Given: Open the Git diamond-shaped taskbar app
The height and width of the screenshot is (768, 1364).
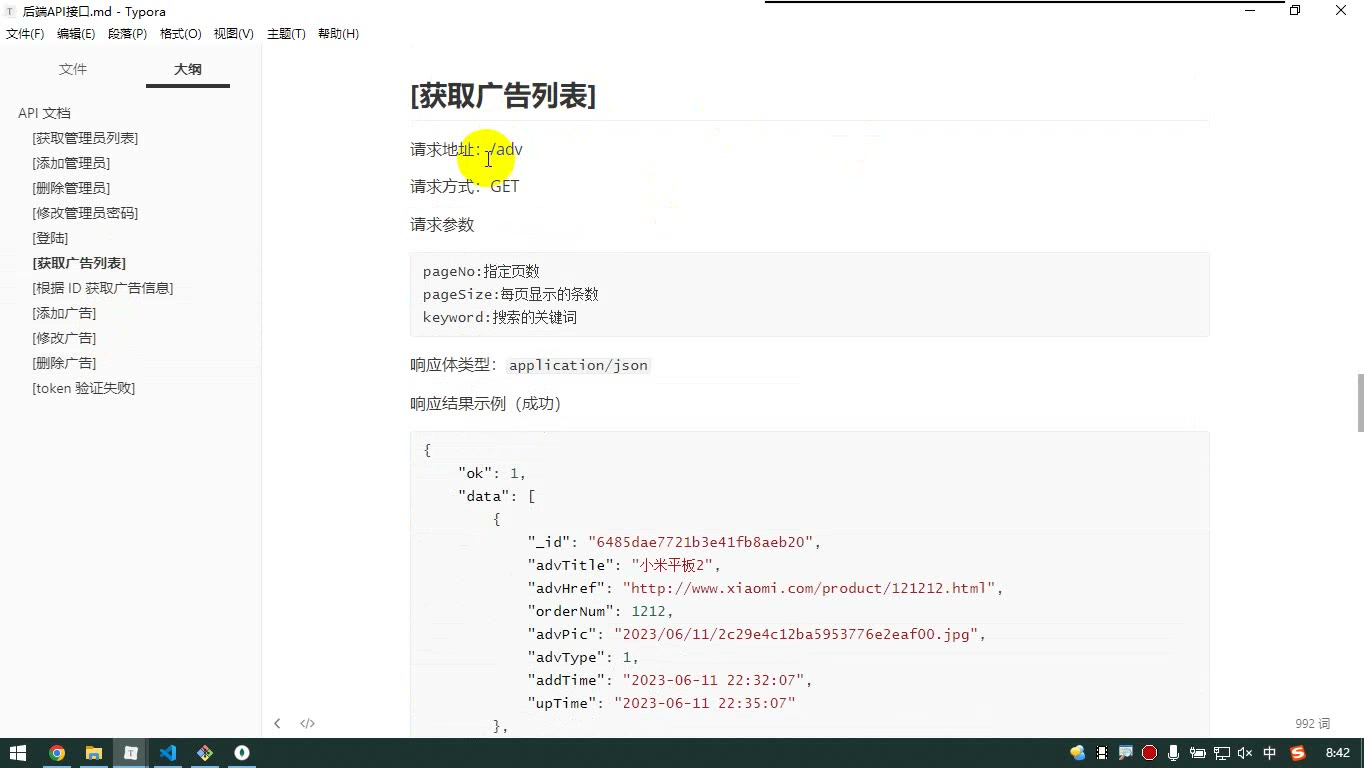Looking at the screenshot, I should (205, 753).
